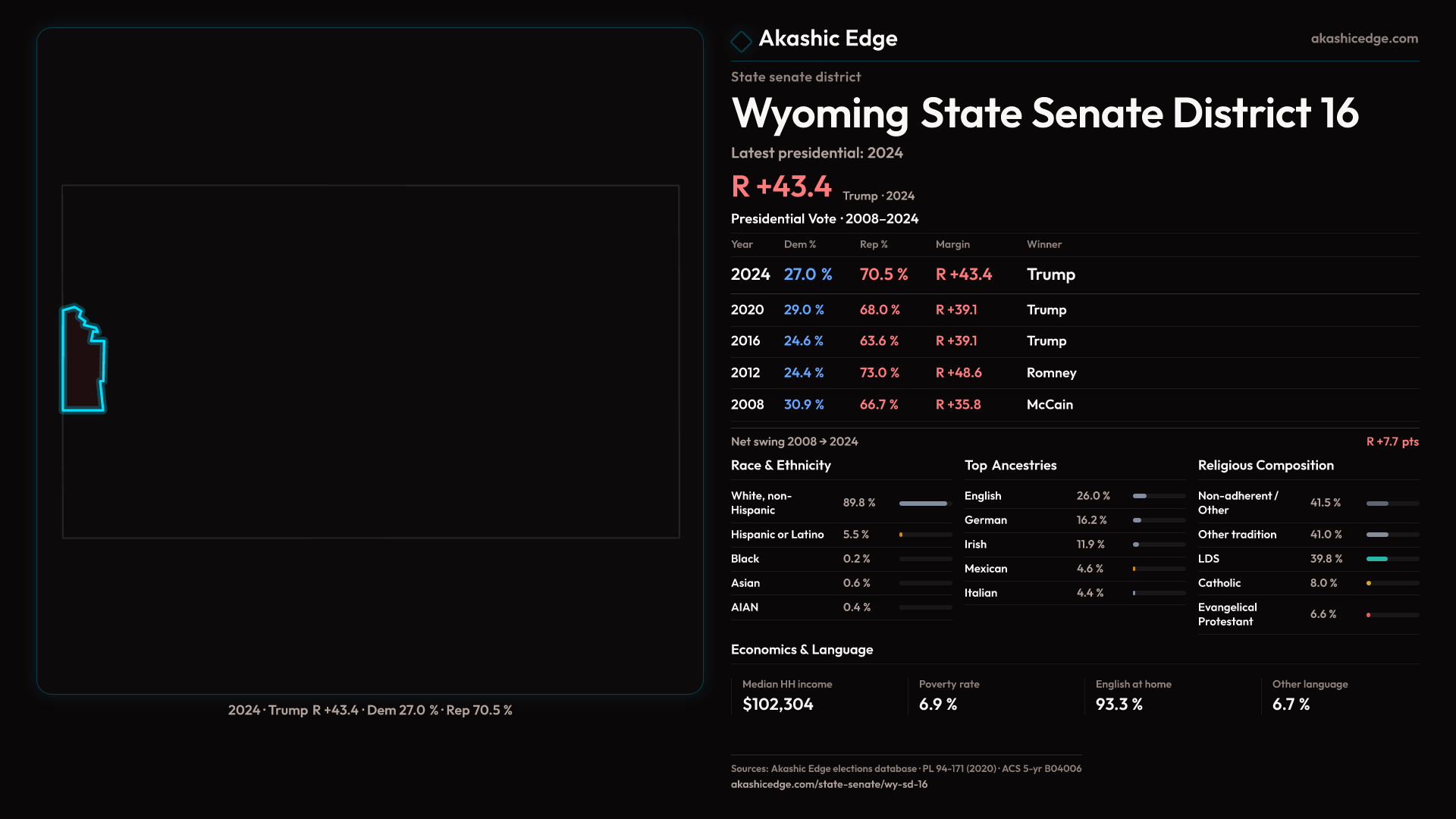Click the Religious Composition section heading
The image size is (1456, 819).
1265,466
